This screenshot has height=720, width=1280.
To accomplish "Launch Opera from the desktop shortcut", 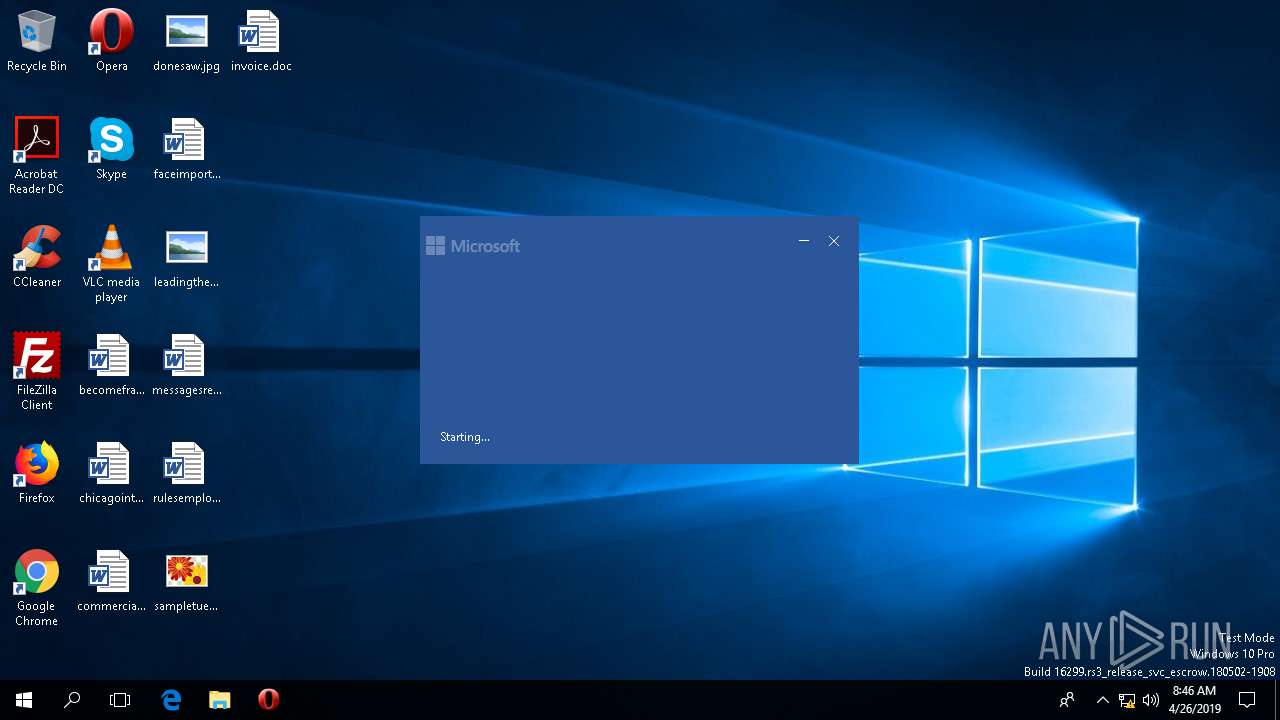I will 111,42.
